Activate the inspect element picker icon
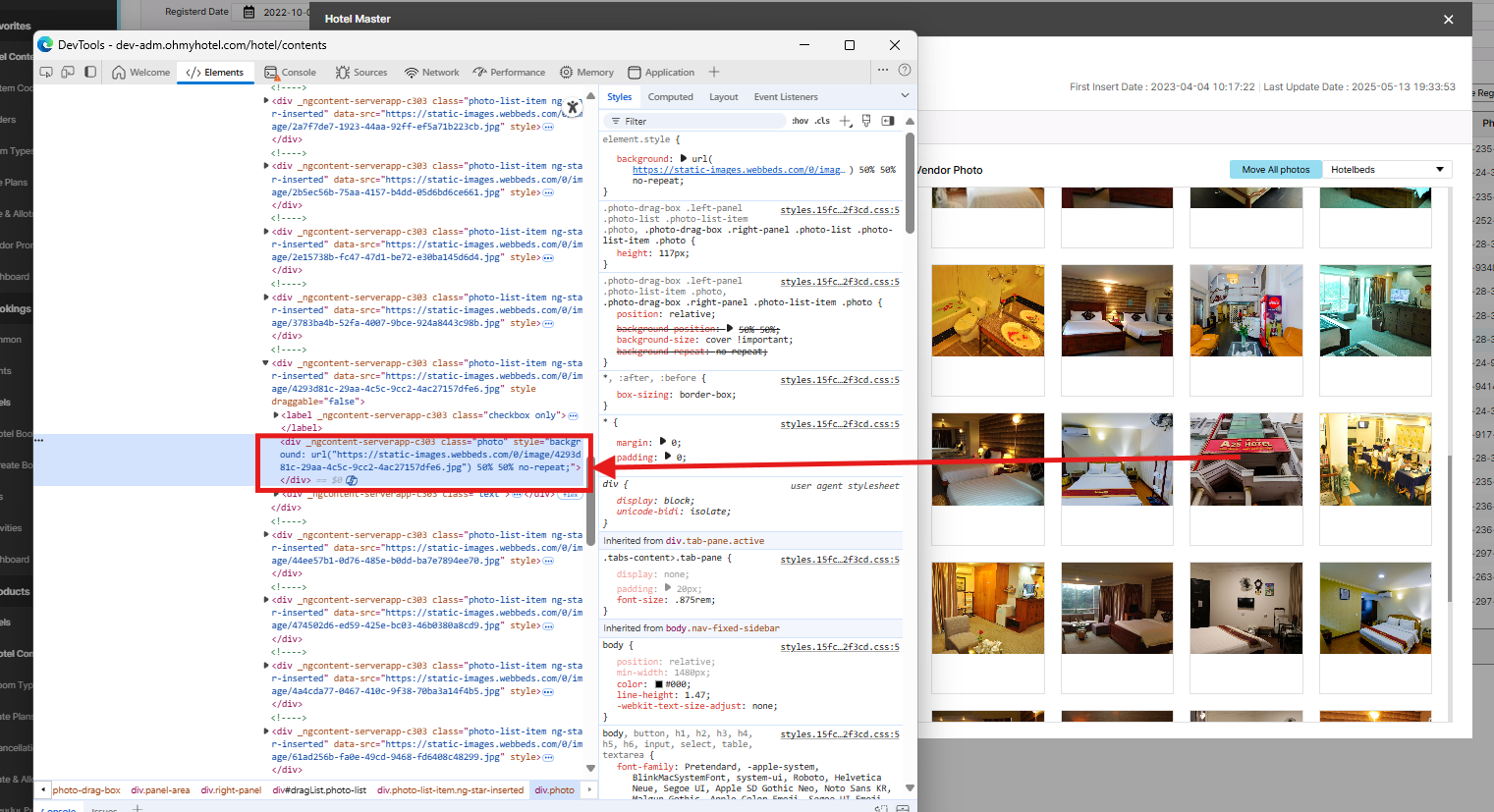This screenshot has width=1494, height=812. click(46, 72)
